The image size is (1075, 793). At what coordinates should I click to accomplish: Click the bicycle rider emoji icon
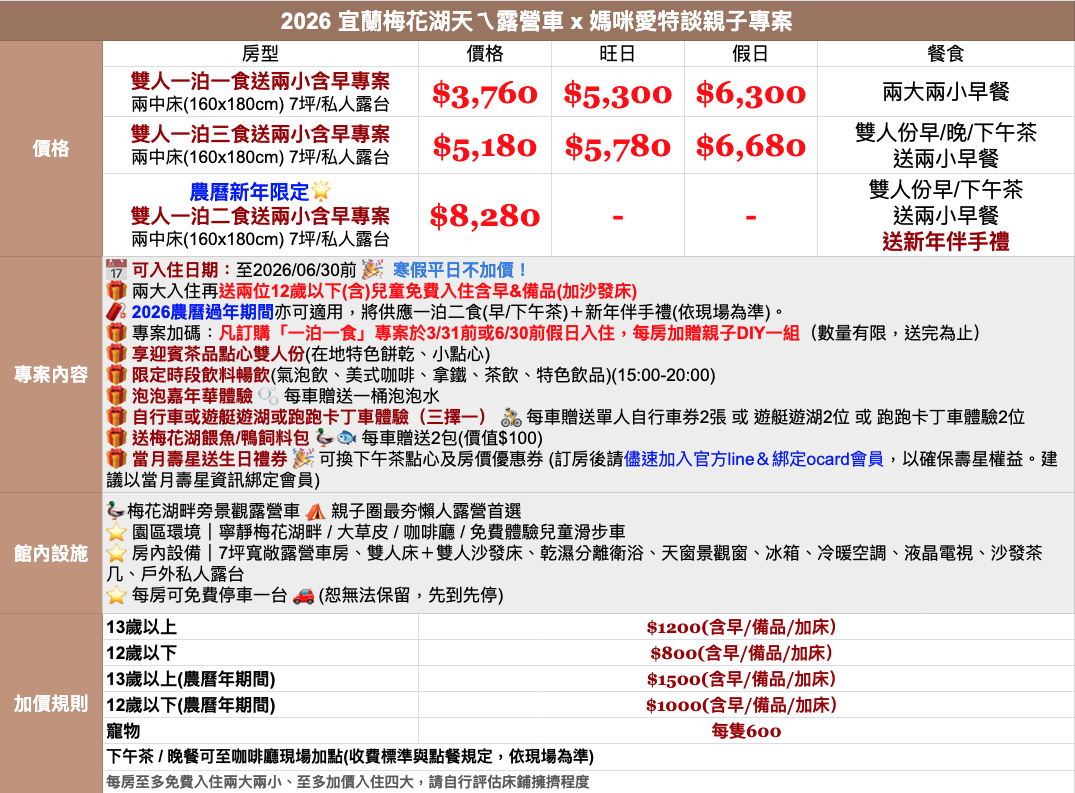pyautogui.click(x=511, y=417)
